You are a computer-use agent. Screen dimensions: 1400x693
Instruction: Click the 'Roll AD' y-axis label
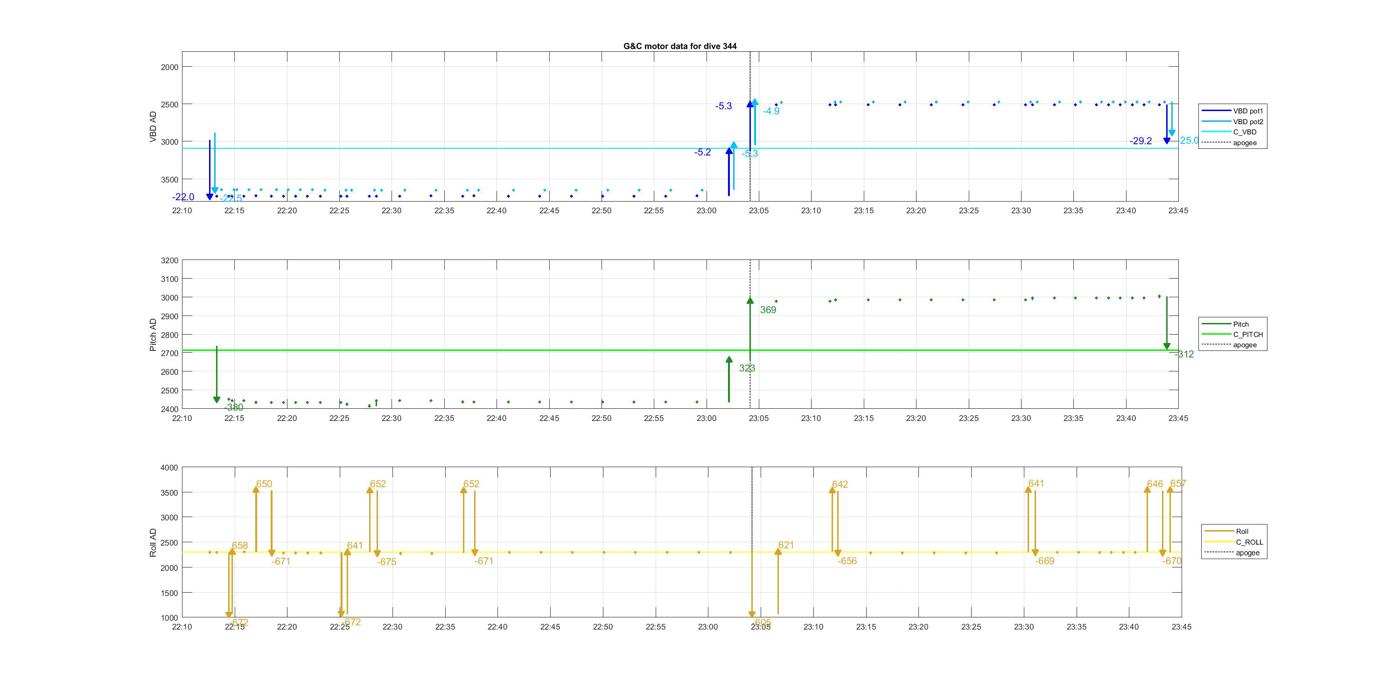pyautogui.click(x=154, y=543)
